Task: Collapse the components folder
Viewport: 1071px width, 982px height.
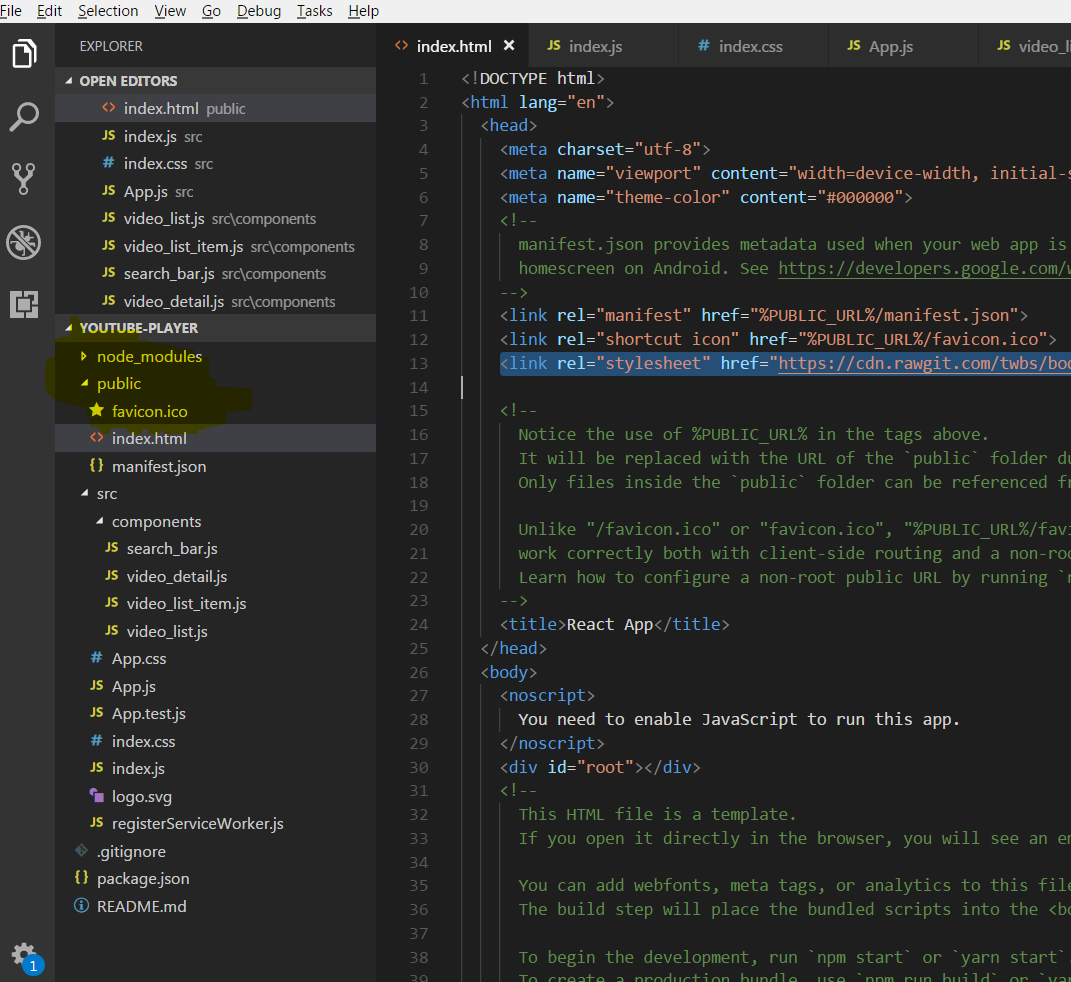Action: [x=156, y=521]
